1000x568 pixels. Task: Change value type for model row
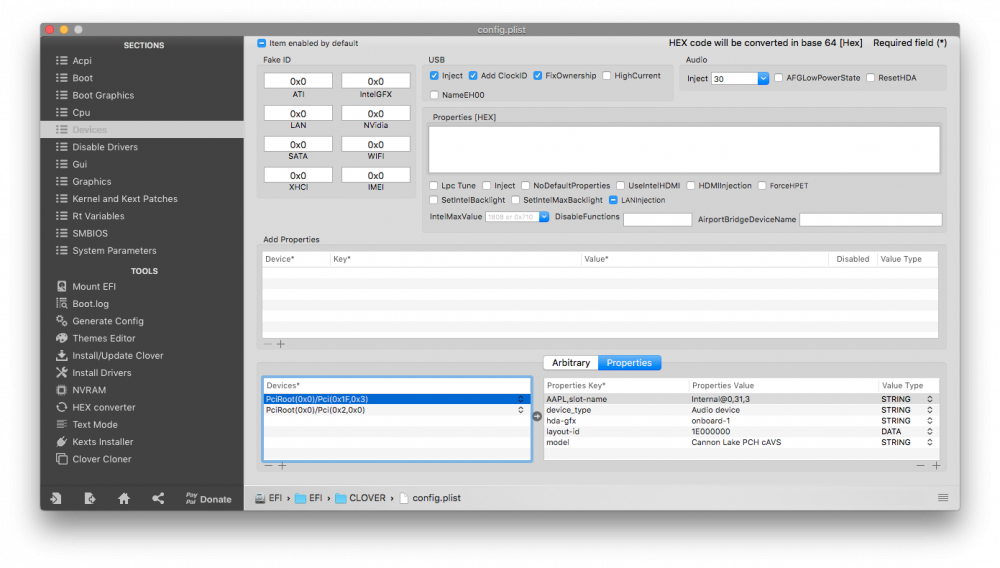pyautogui.click(x=930, y=442)
